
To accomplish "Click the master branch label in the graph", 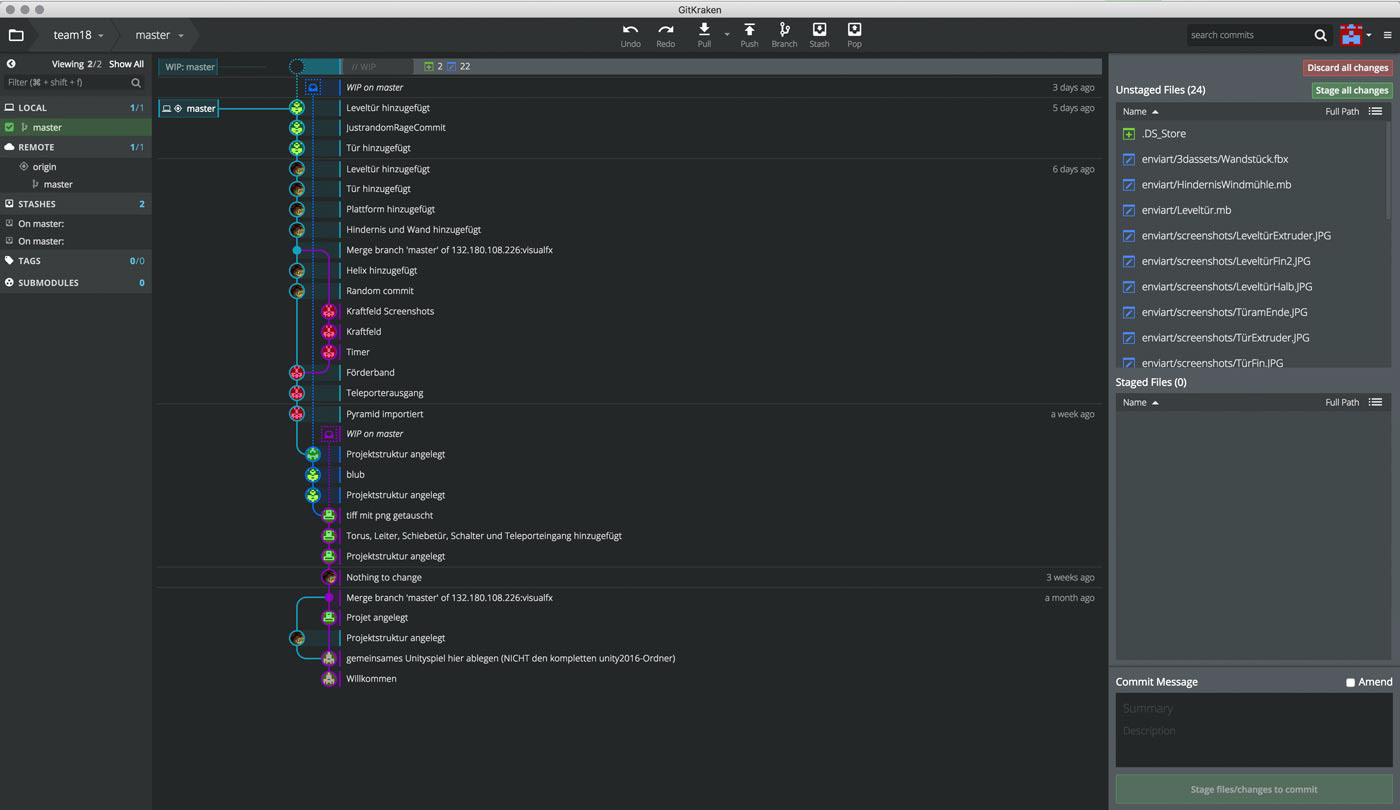I will click(x=188, y=108).
